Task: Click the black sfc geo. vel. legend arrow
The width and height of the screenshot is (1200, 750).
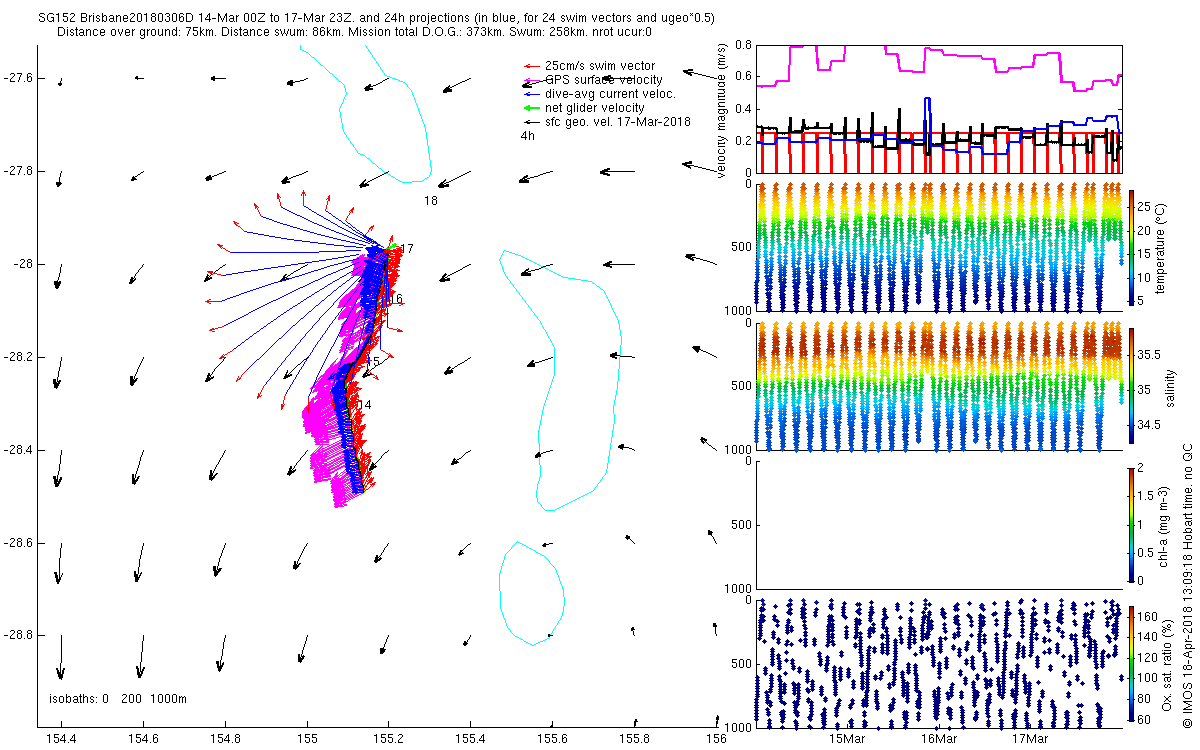Action: point(533,122)
